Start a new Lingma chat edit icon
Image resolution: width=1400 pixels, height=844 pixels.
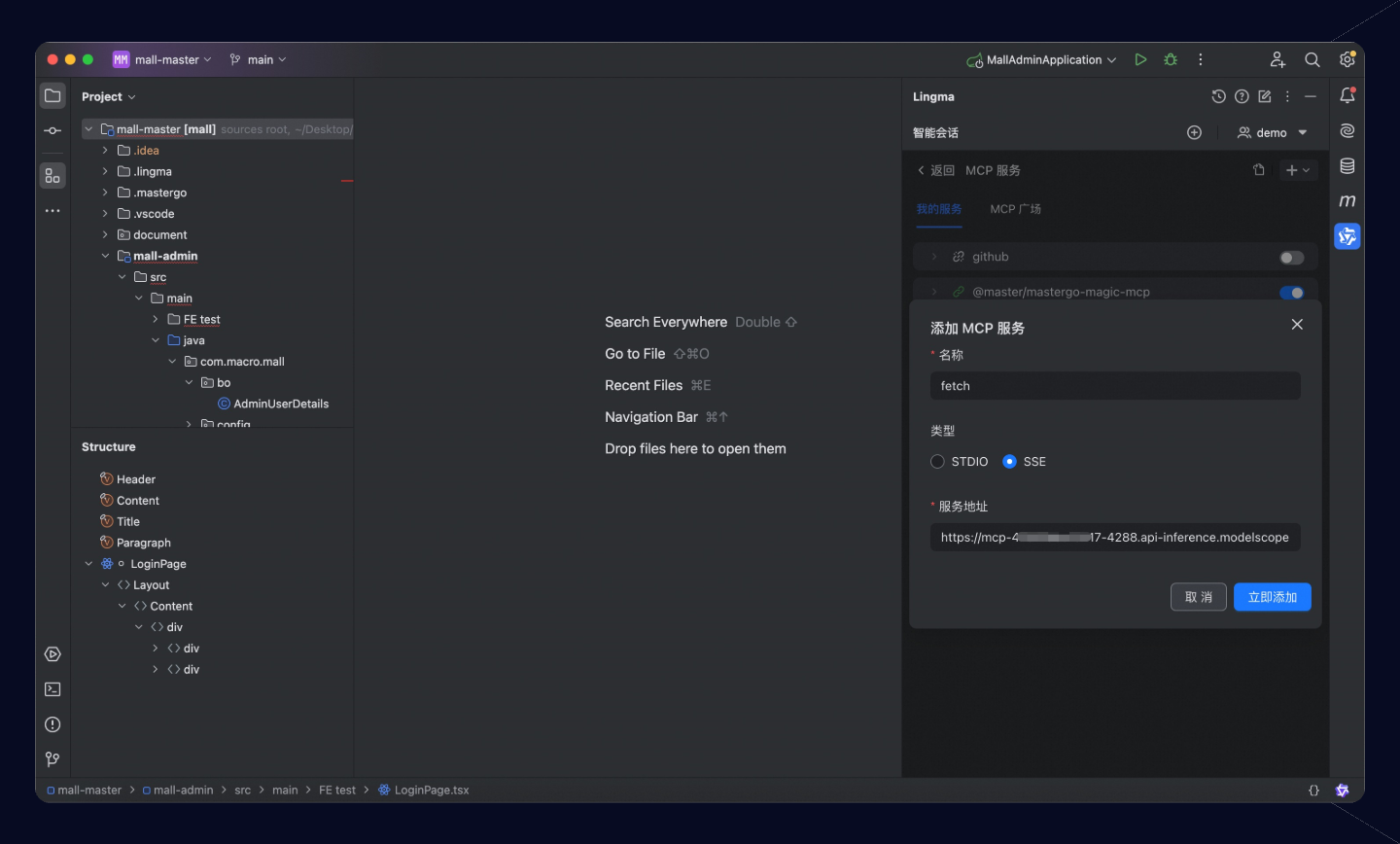[1265, 96]
